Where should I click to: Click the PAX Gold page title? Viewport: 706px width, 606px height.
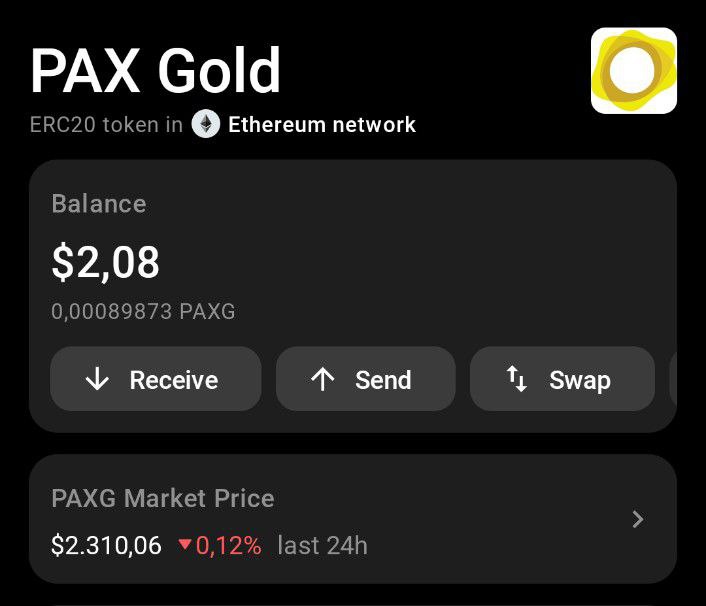click(155, 70)
